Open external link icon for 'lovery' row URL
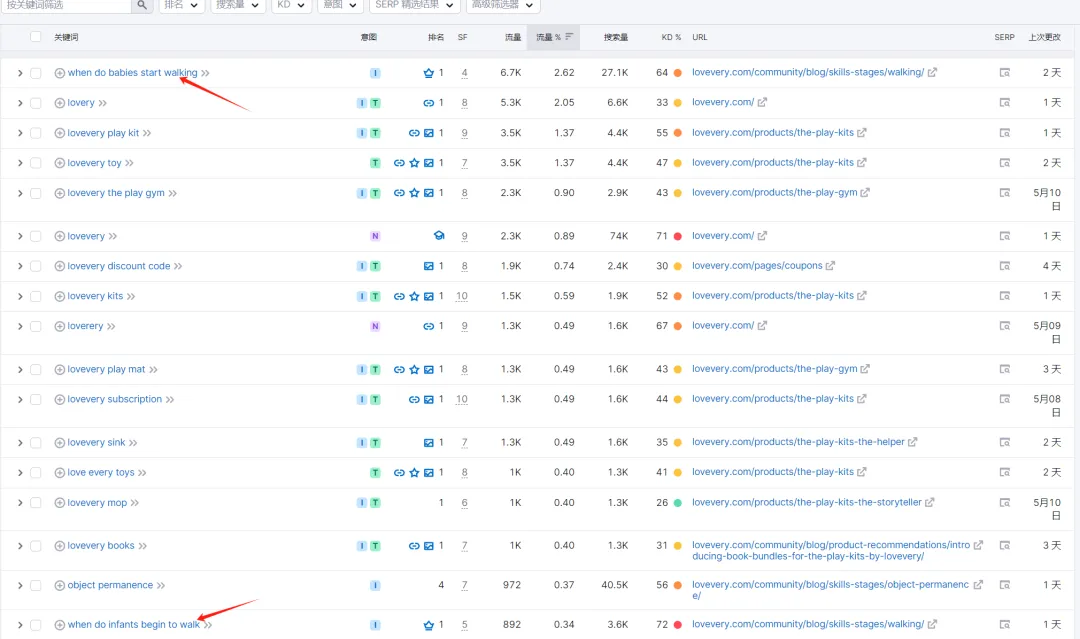 click(x=762, y=103)
